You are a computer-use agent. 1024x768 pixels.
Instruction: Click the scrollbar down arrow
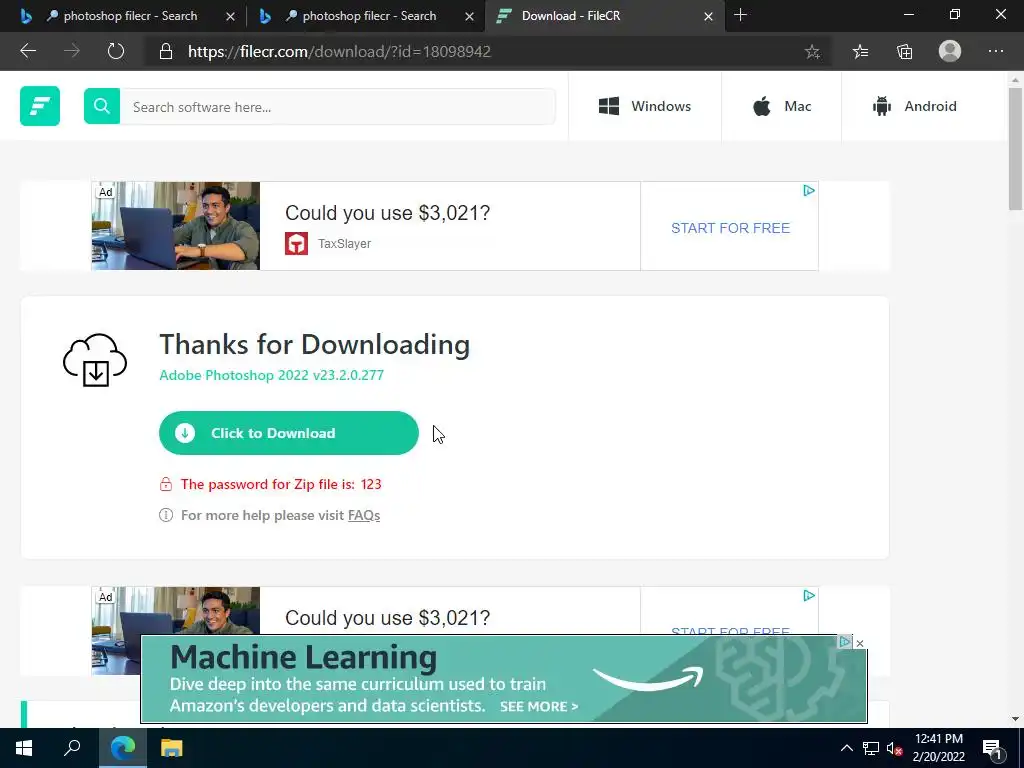coord(1015,720)
